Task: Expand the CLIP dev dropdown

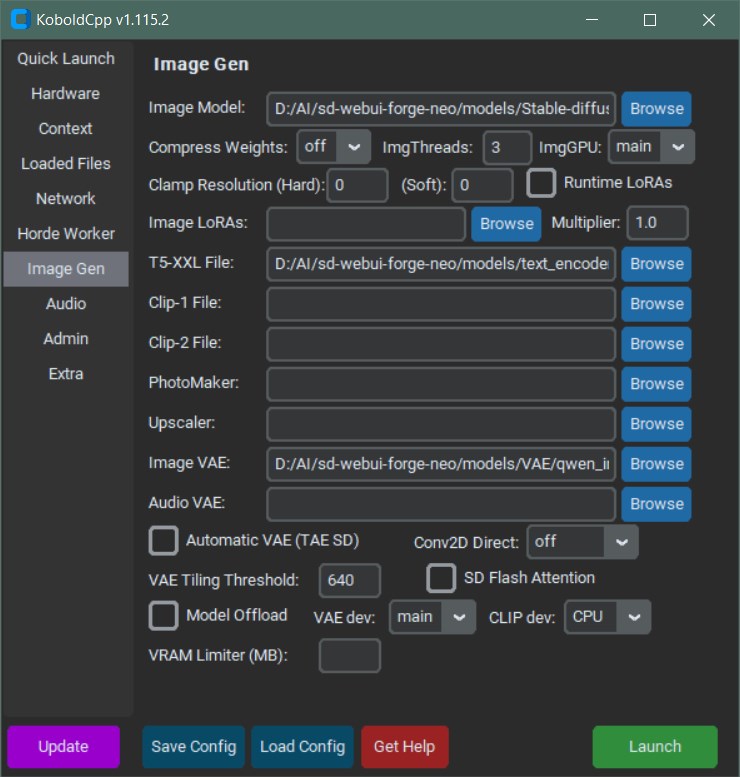Action: [x=608, y=617]
